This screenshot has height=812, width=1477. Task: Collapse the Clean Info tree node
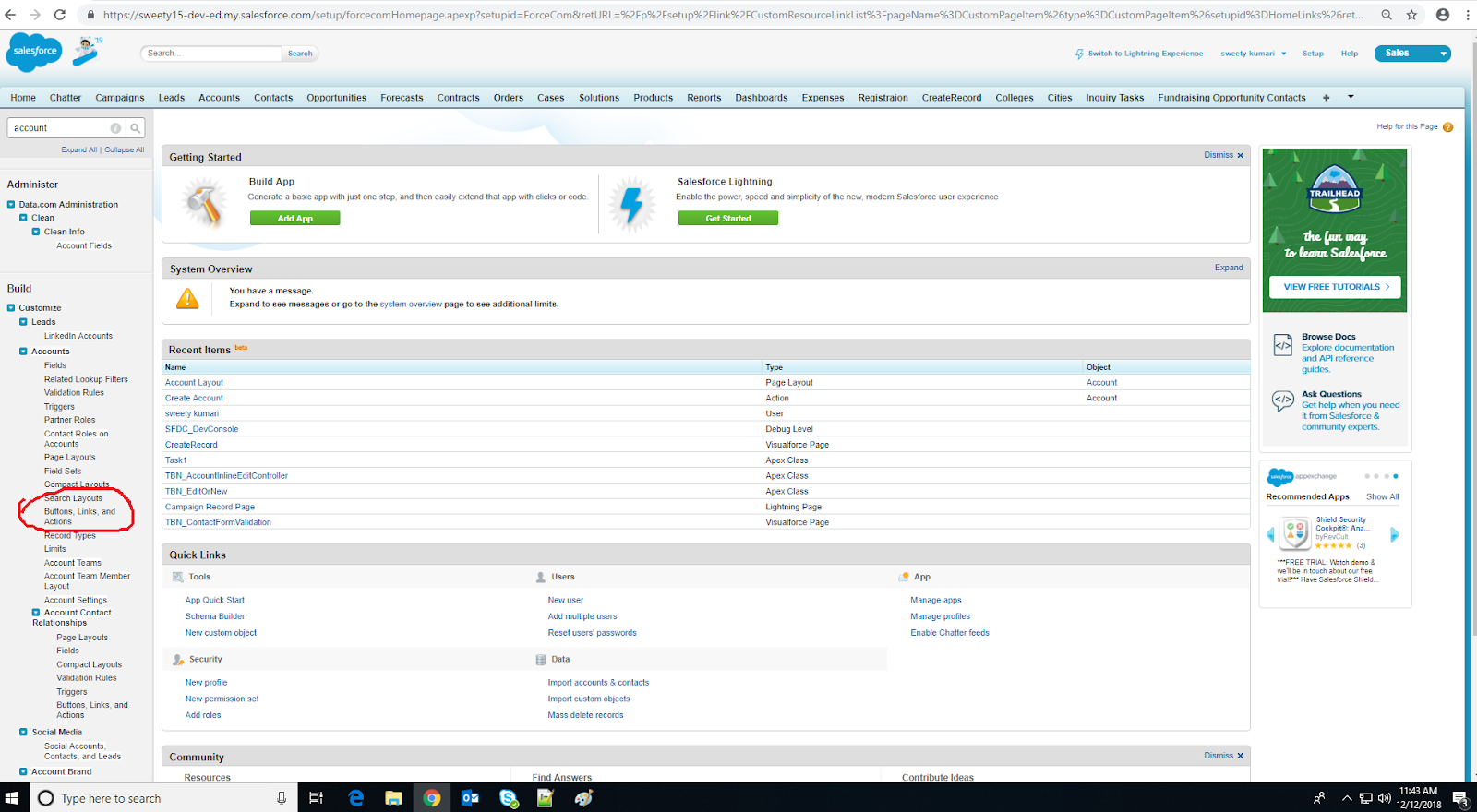pyautogui.click(x=36, y=233)
